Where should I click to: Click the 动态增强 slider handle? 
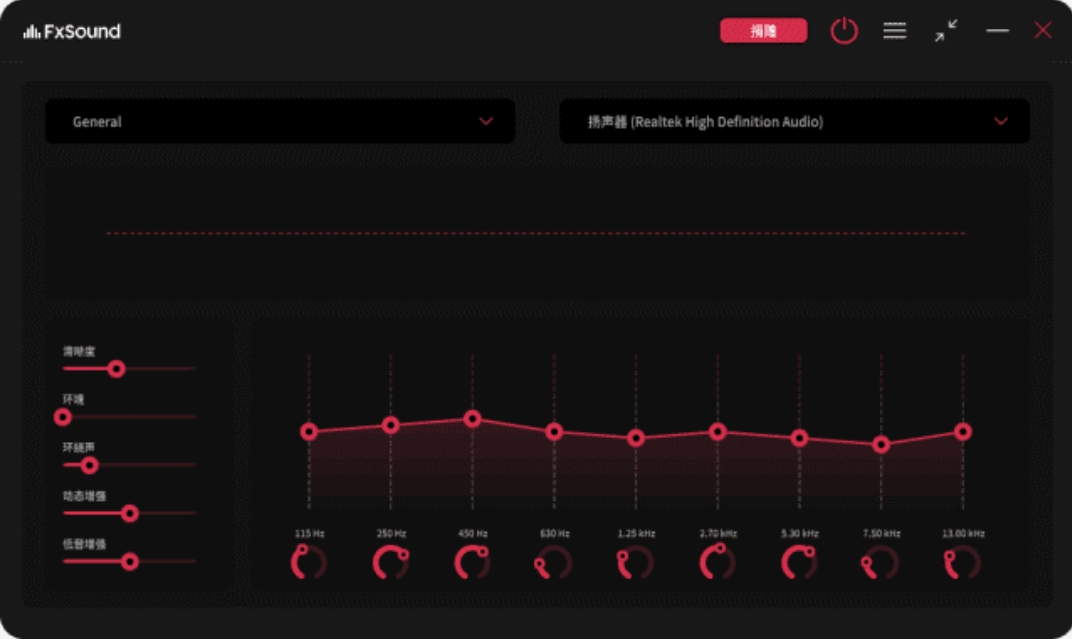[129, 513]
